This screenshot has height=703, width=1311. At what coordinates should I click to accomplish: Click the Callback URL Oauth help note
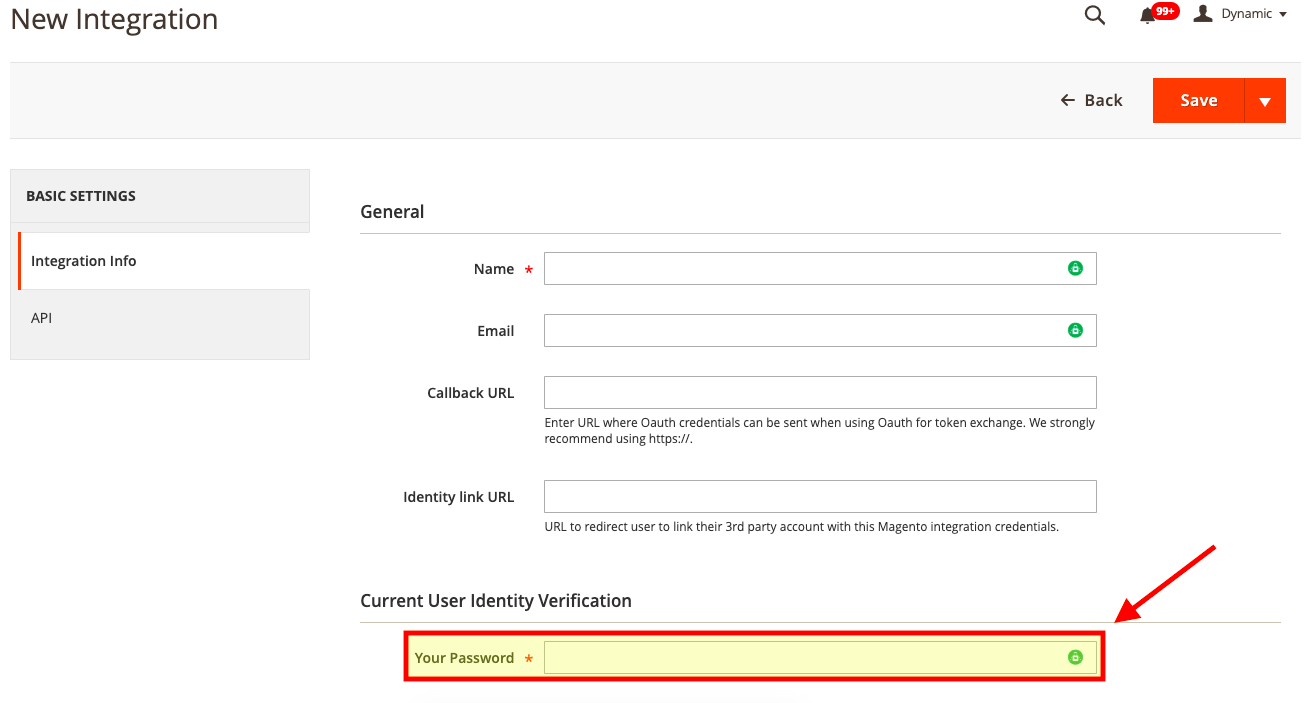point(820,430)
